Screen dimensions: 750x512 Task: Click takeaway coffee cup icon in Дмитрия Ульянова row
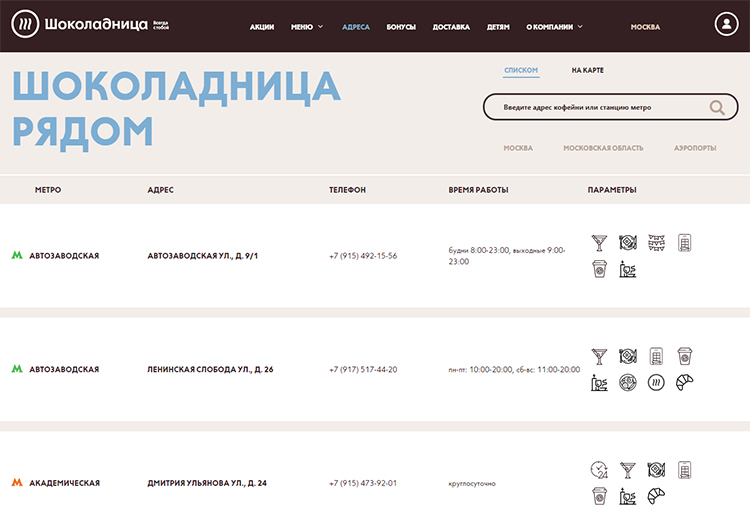coord(599,496)
